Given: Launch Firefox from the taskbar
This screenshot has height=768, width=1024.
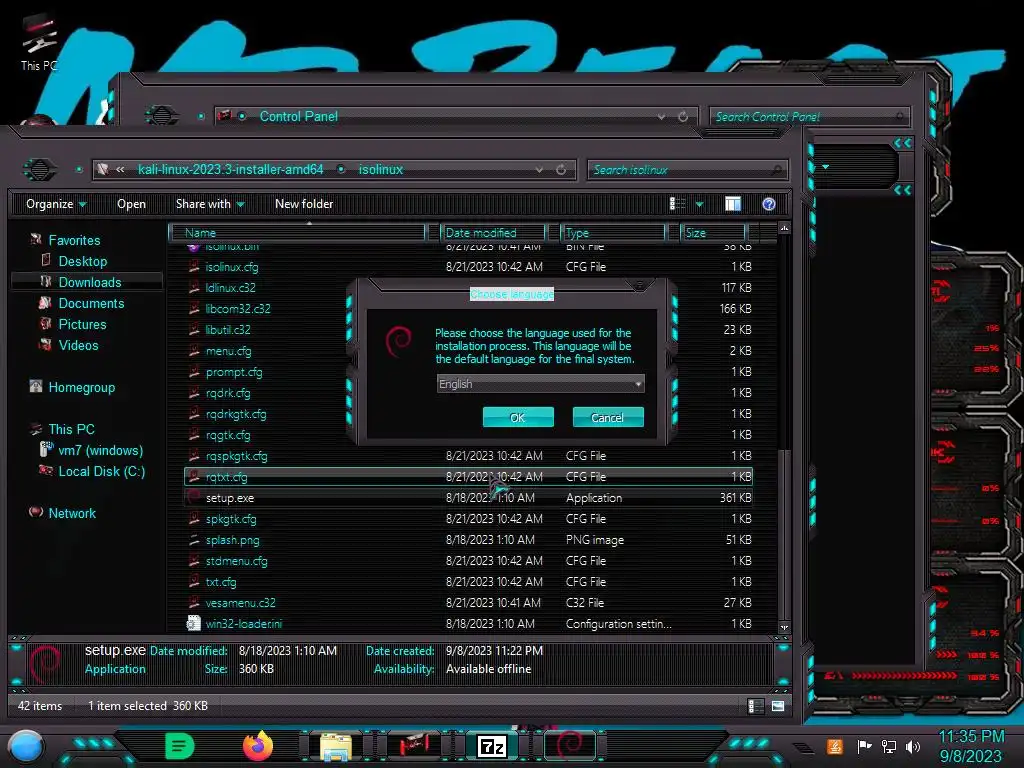Looking at the screenshot, I should [x=258, y=746].
